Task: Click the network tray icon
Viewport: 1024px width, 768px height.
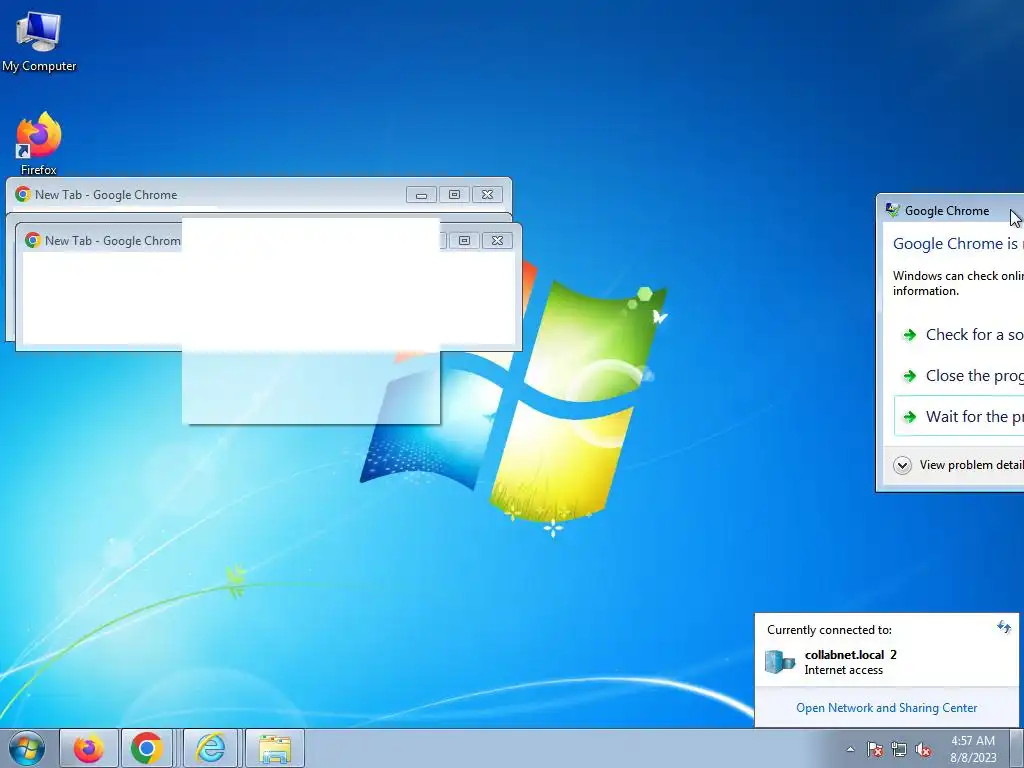Action: point(899,749)
